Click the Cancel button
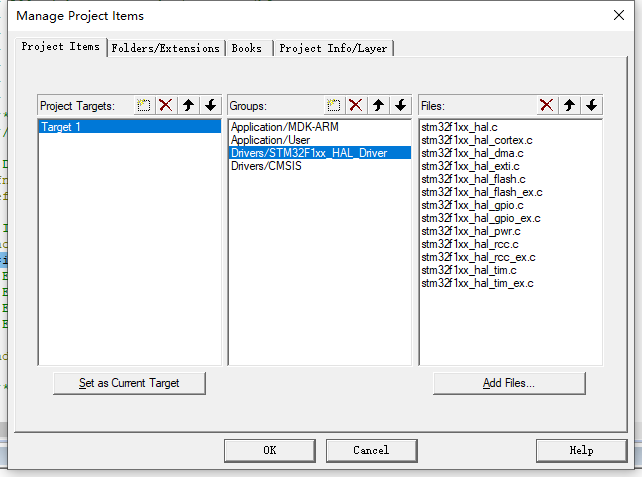 pyautogui.click(x=371, y=451)
